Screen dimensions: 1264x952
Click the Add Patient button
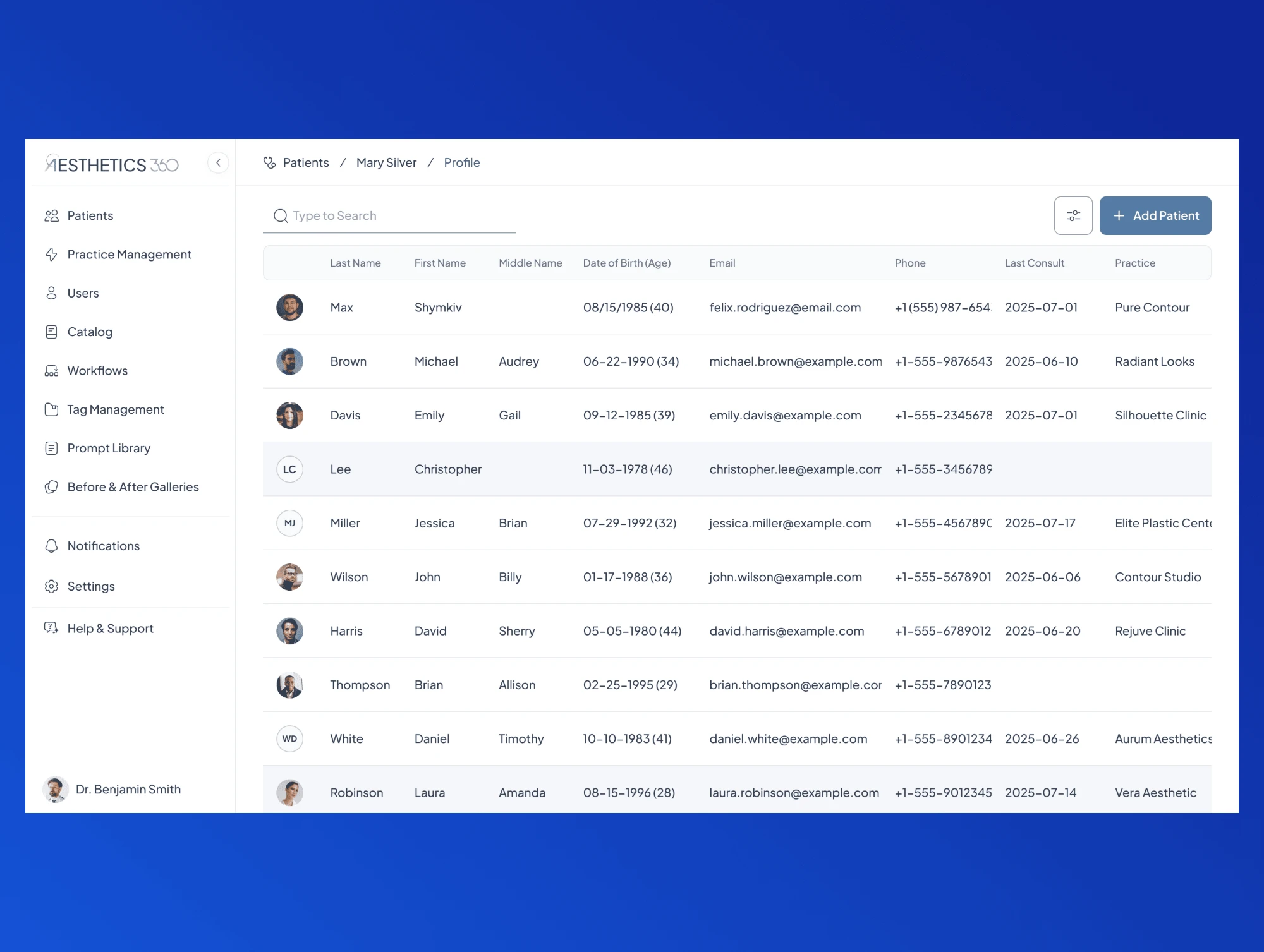[x=1155, y=216]
